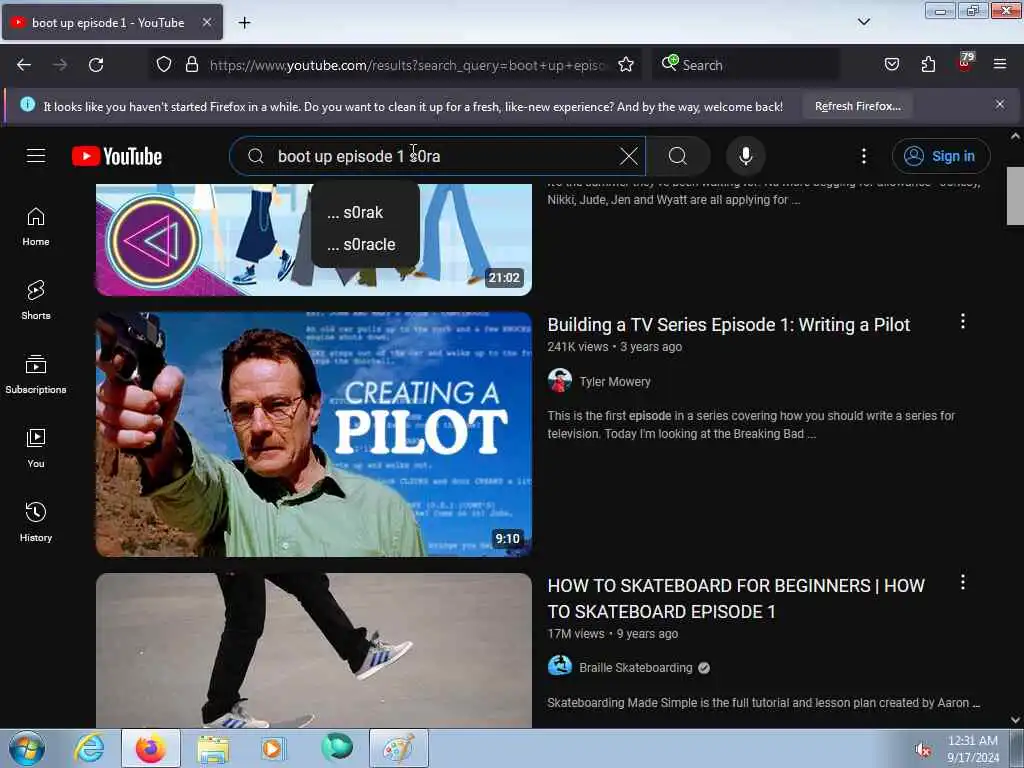1024x768 pixels.
Task: Dismiss the Firefox notification bar
Action: [1000, 104]
